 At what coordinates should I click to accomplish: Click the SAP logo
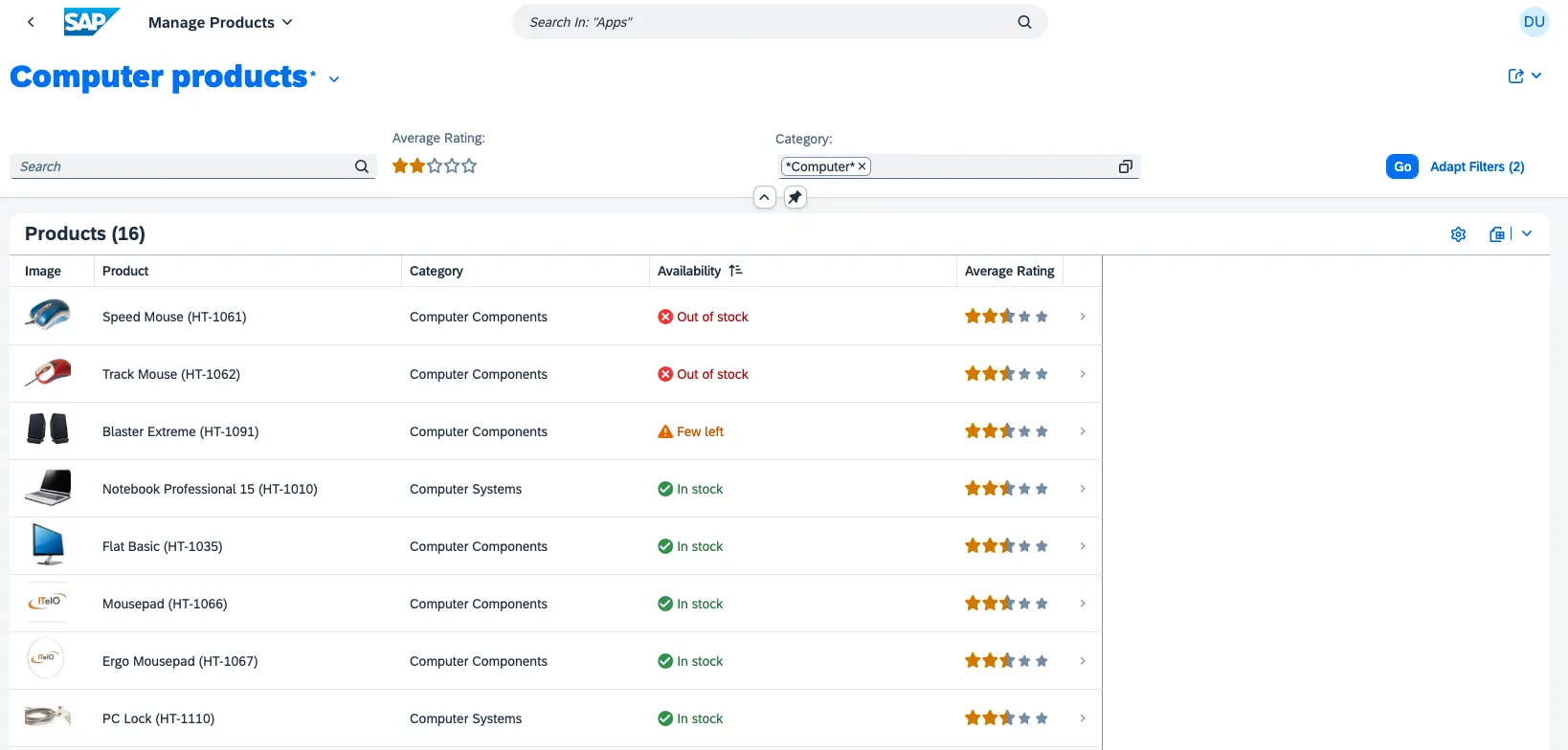pyautogui.click(x=91, y=22)
